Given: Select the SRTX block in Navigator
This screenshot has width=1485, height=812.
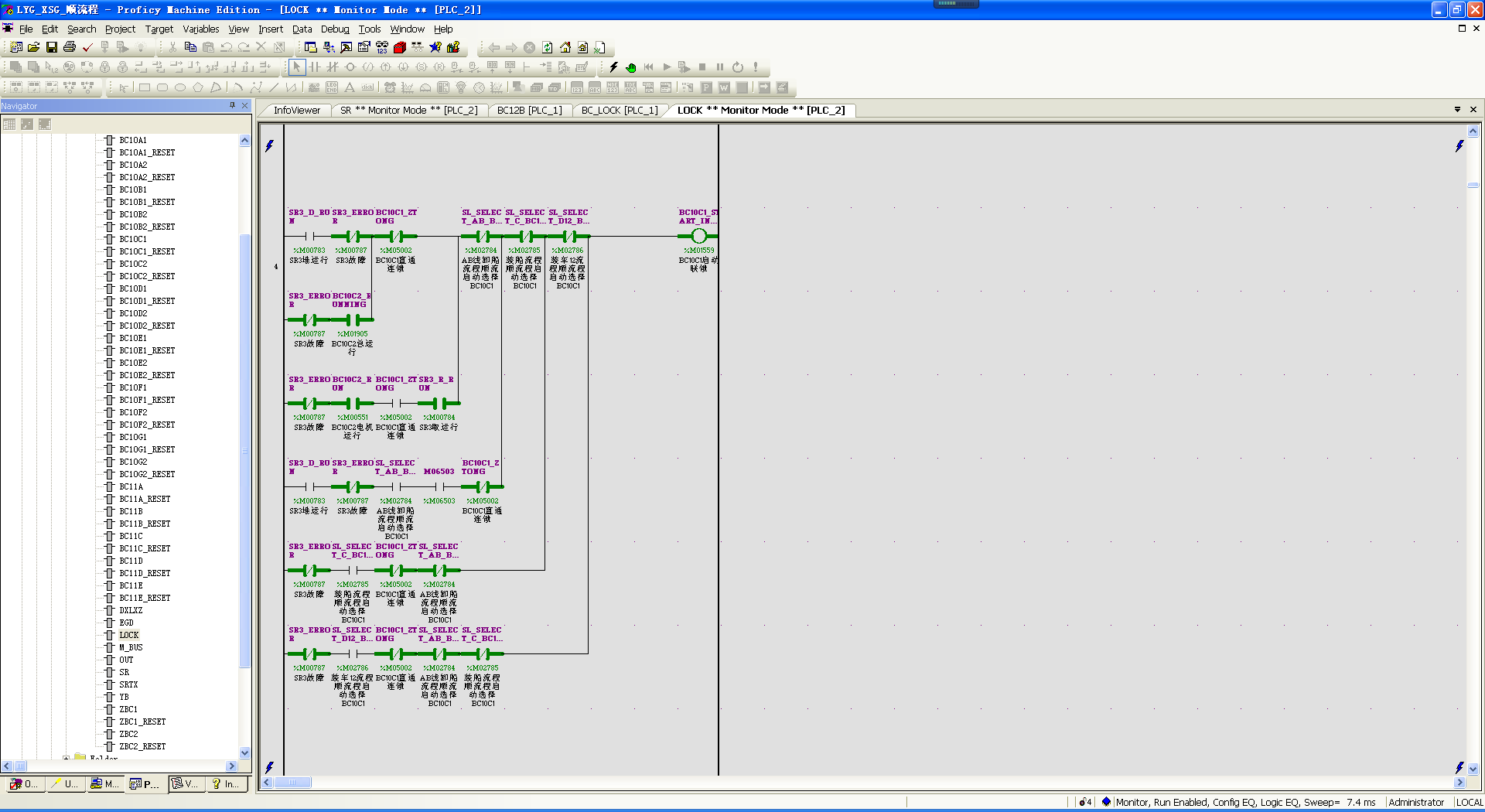Looking at the screenshot, I should coord(128,684).
